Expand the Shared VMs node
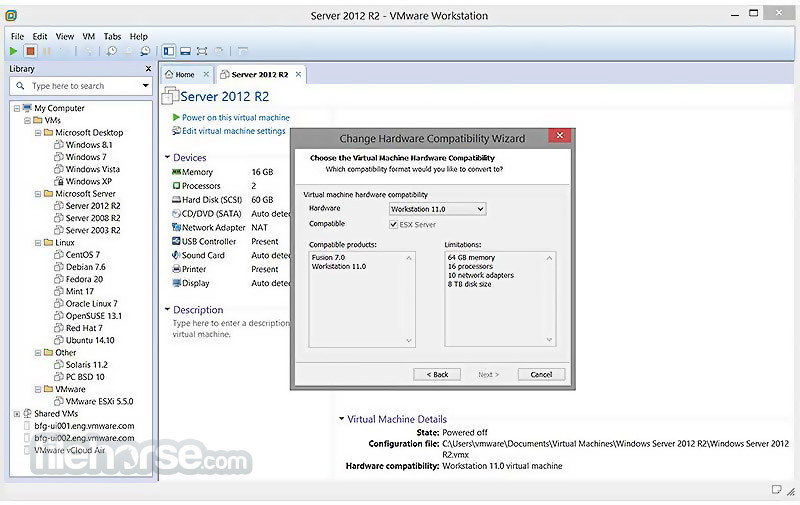This screenshot has height=505, width=800. point(17,414)
